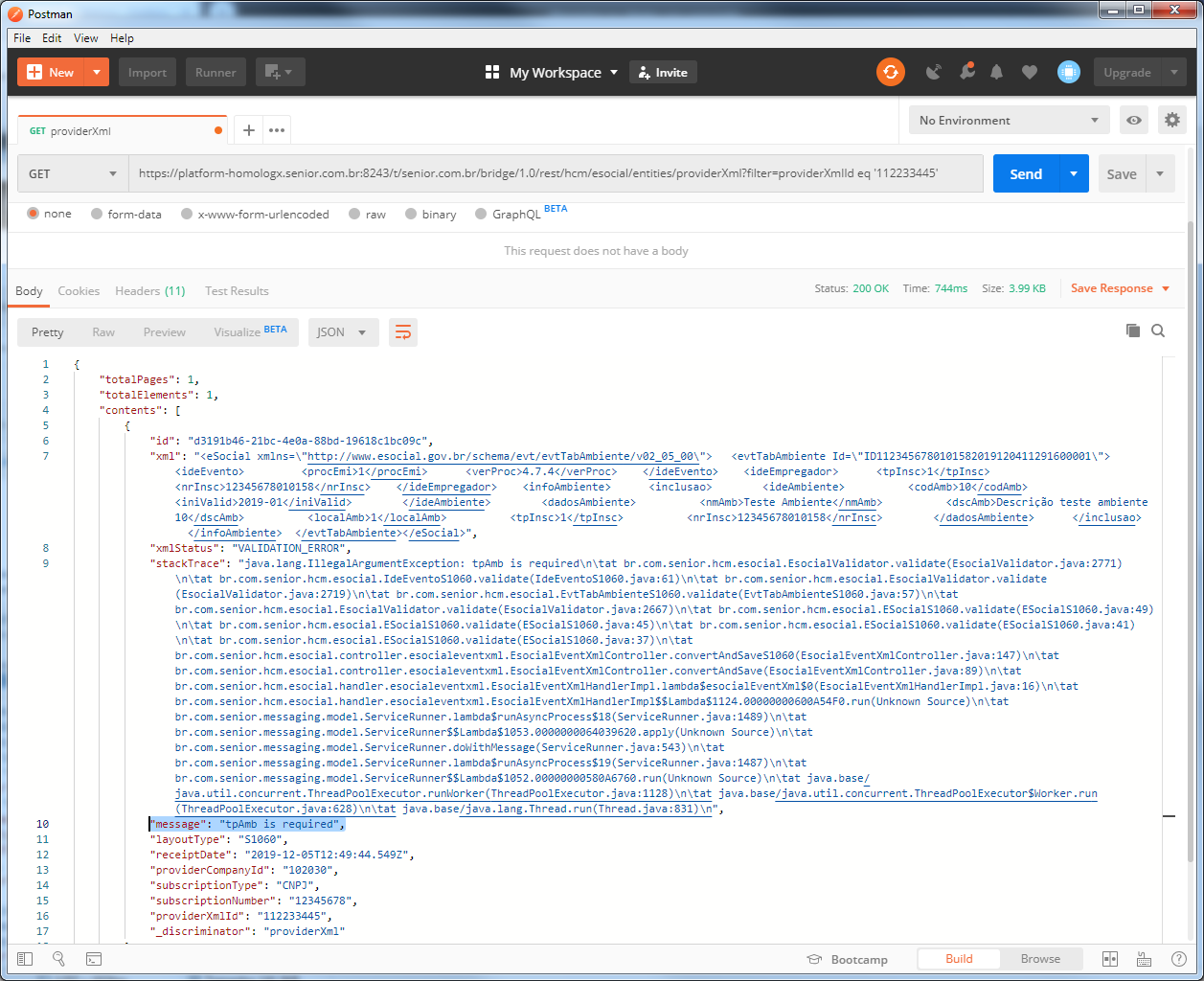Click the My Workspace grid icon
This screenshot has height=981, width=1204.
(x=492, y=72)
